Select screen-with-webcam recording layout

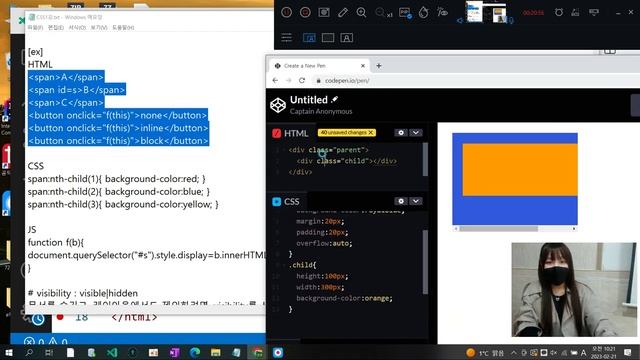[x=309, y=38]
